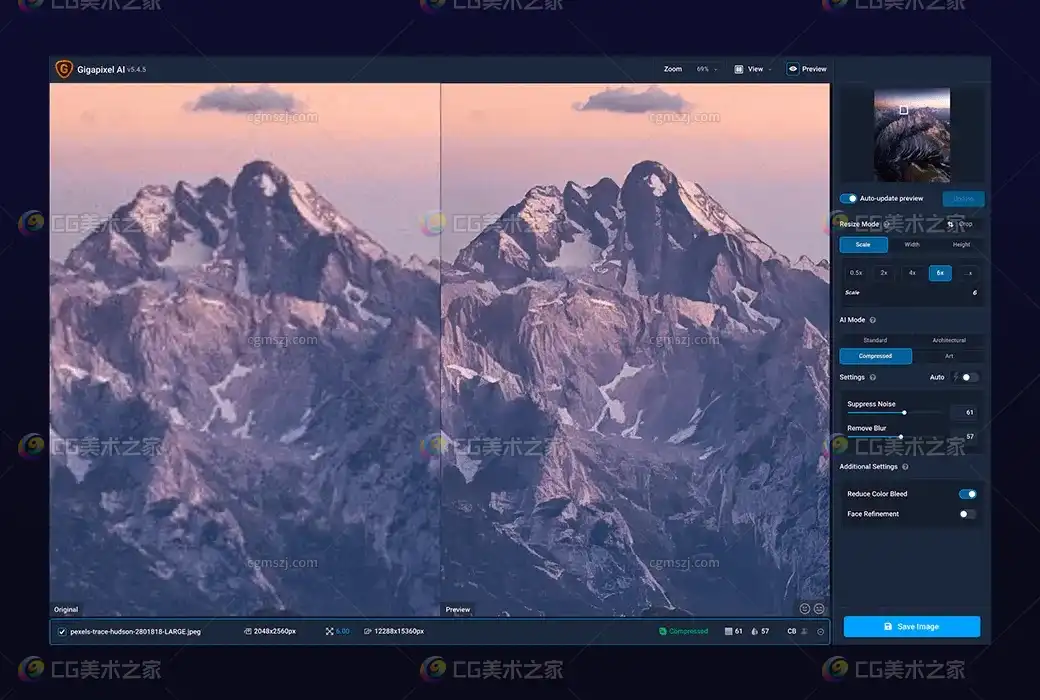Click the help icon beside AI Mode
Image resolution: width=1040 pixels, height=700 pixels.
coord(873,320)
